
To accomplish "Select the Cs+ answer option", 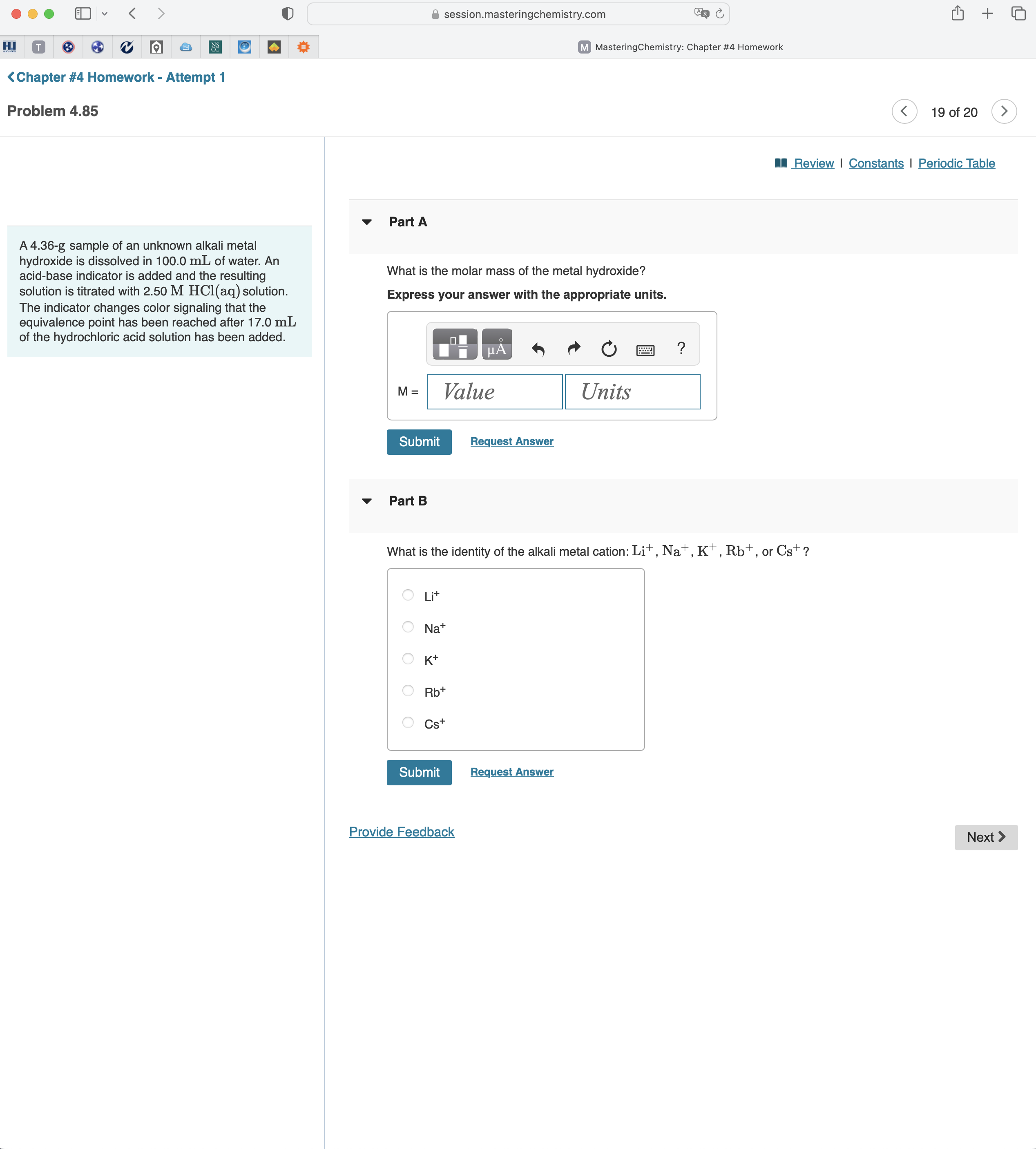I will pos(408,722).
